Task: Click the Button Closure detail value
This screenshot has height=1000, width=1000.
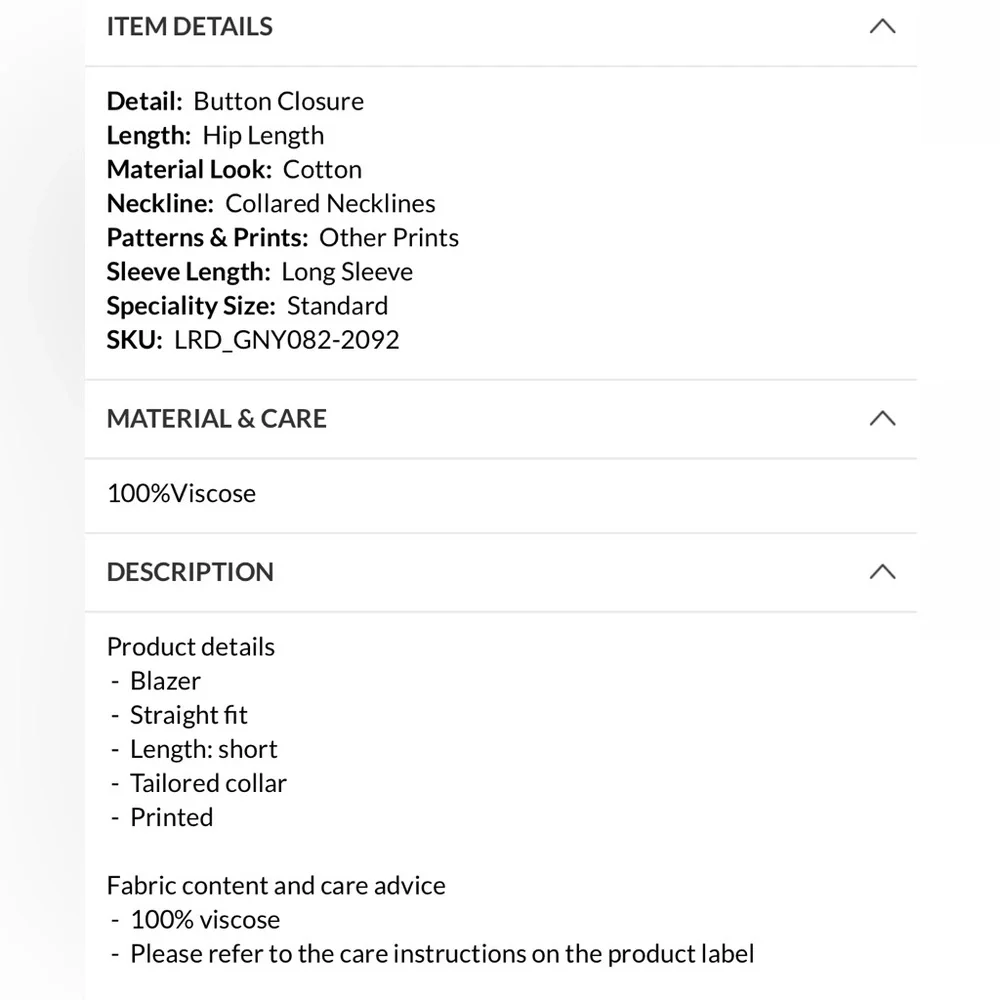Action: click(x=278, y=102)
